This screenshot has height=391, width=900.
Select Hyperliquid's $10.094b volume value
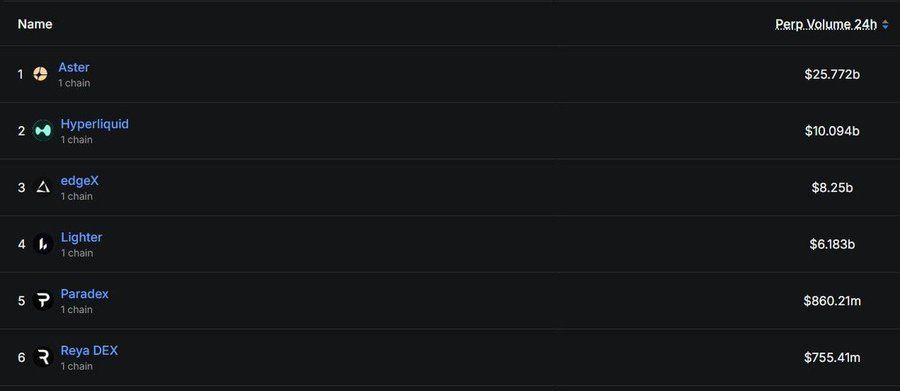pos(832,131)
